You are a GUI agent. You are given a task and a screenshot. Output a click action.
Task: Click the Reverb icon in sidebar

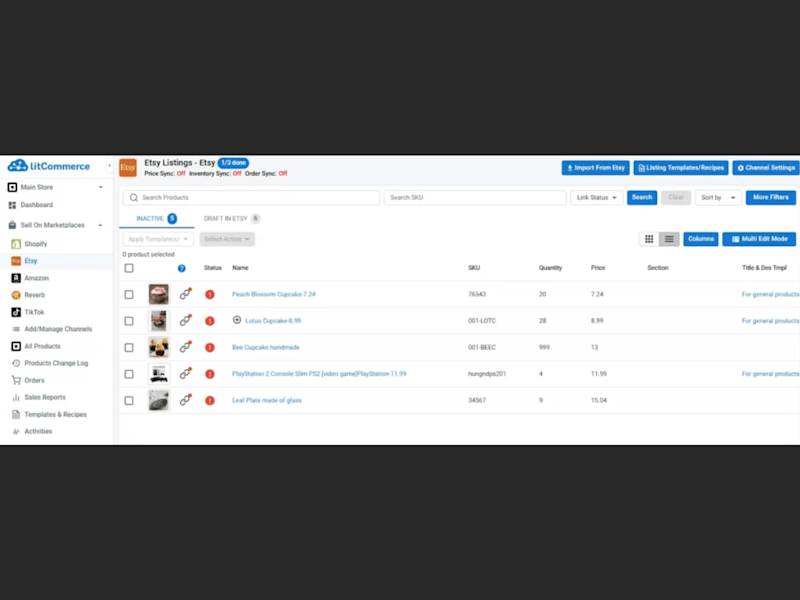point(16,295)
